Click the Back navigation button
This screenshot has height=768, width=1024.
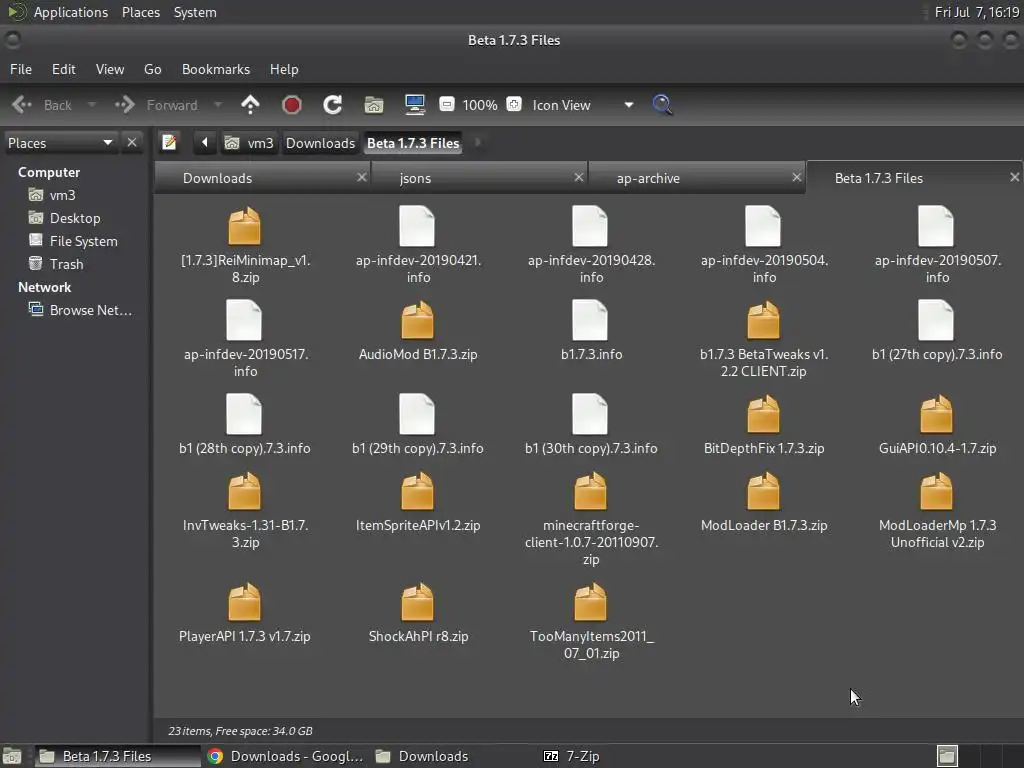pyautogui.click(x=42, y=104)
